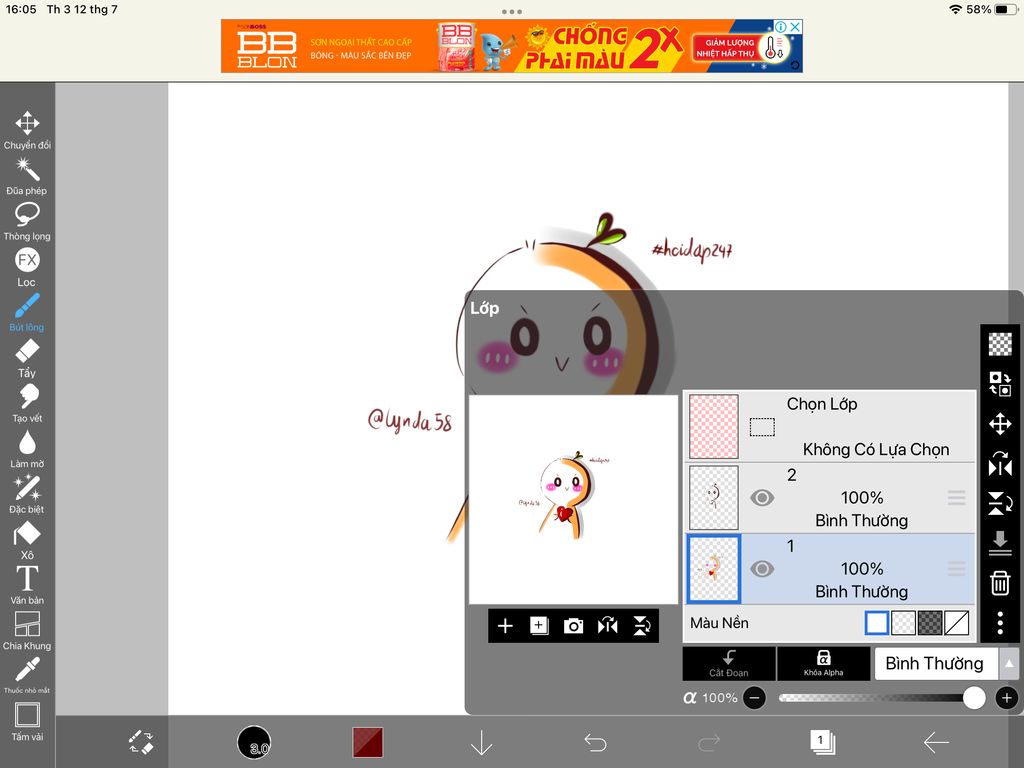1024x768 pixels.
Task: Open the BB BLON banner advertisement
Action: click(511, 46)
